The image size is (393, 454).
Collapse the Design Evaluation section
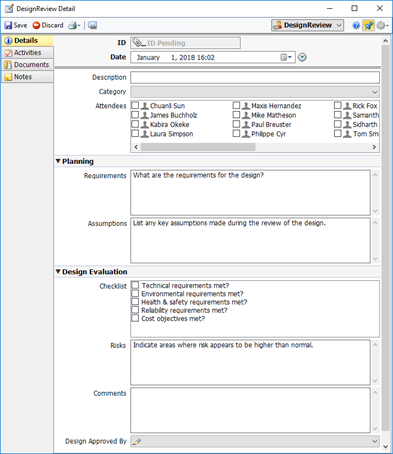pos(58,272)
